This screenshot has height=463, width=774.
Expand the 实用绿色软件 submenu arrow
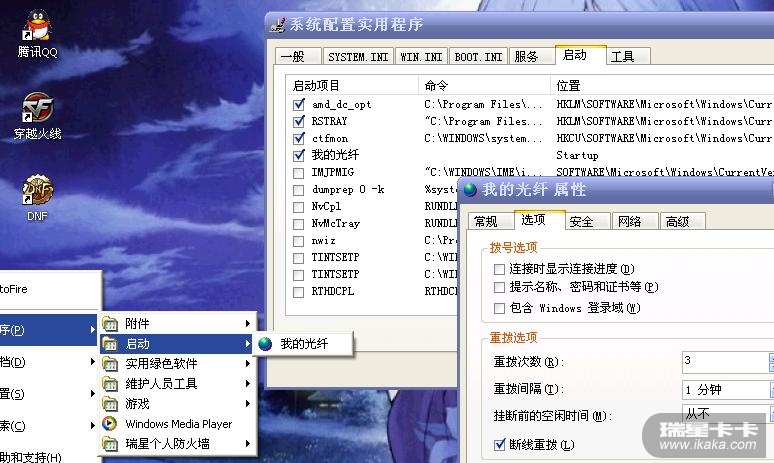pyautogui.click(x=248, y=364)
